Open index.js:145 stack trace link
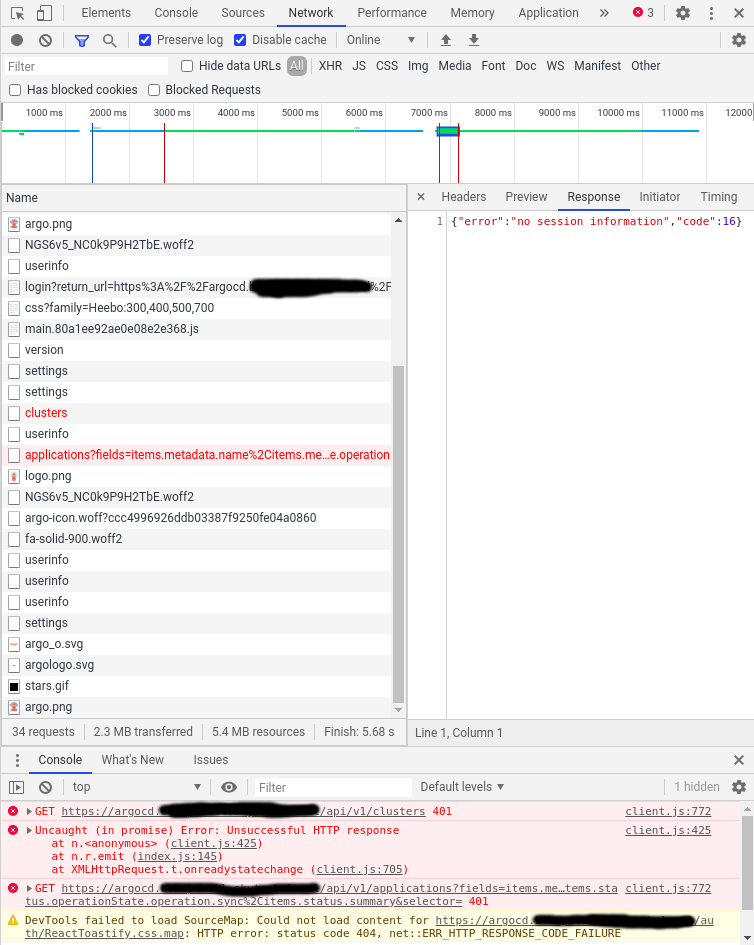Screen dimensions: 754x945 coord(178,856)
